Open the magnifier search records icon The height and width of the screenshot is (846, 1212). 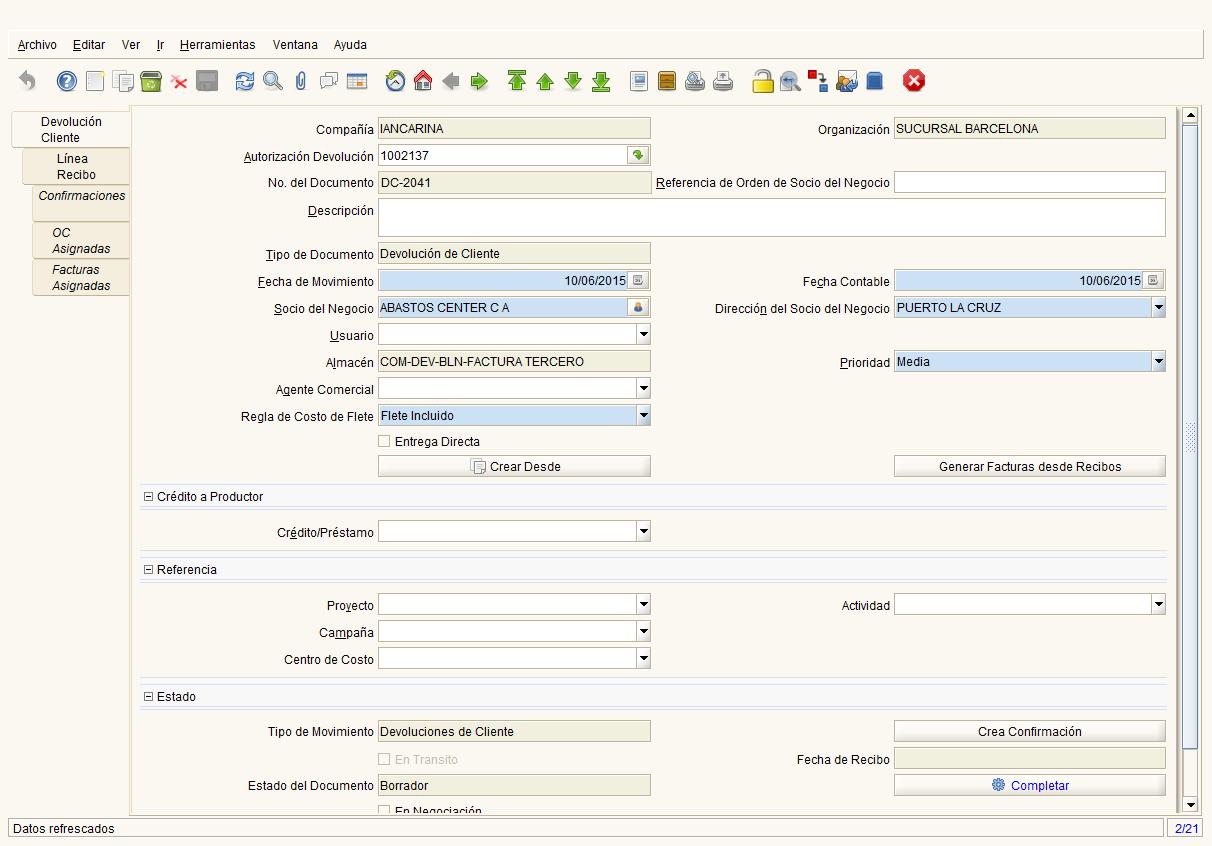[x=273, y=81]
